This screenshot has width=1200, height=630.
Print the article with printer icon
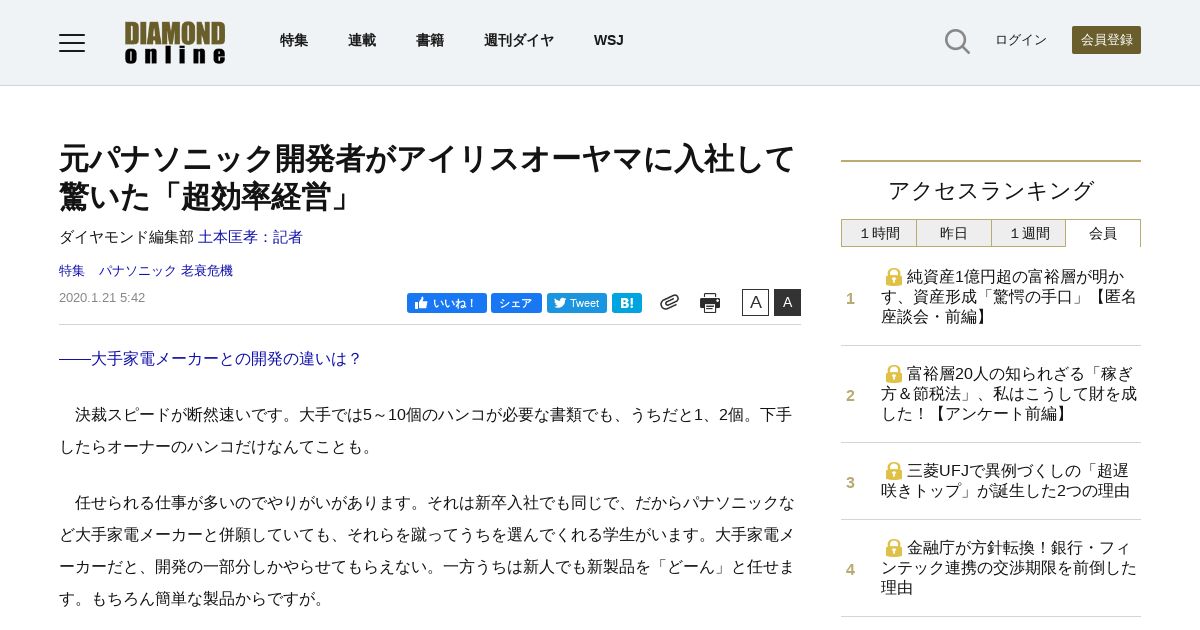pyautogui.click(x=710, y=302)
